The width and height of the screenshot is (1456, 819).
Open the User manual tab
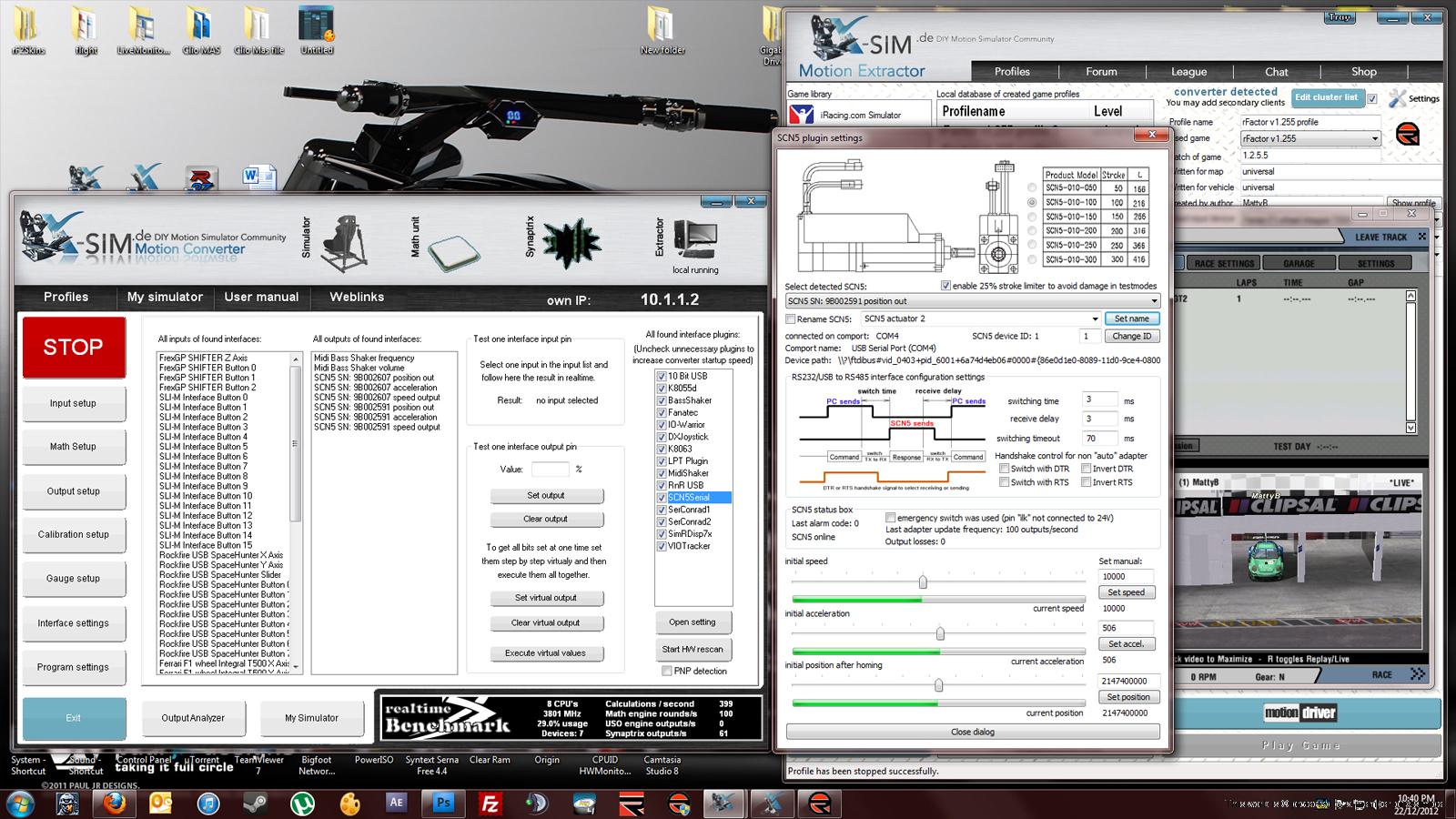pos(261,298)
